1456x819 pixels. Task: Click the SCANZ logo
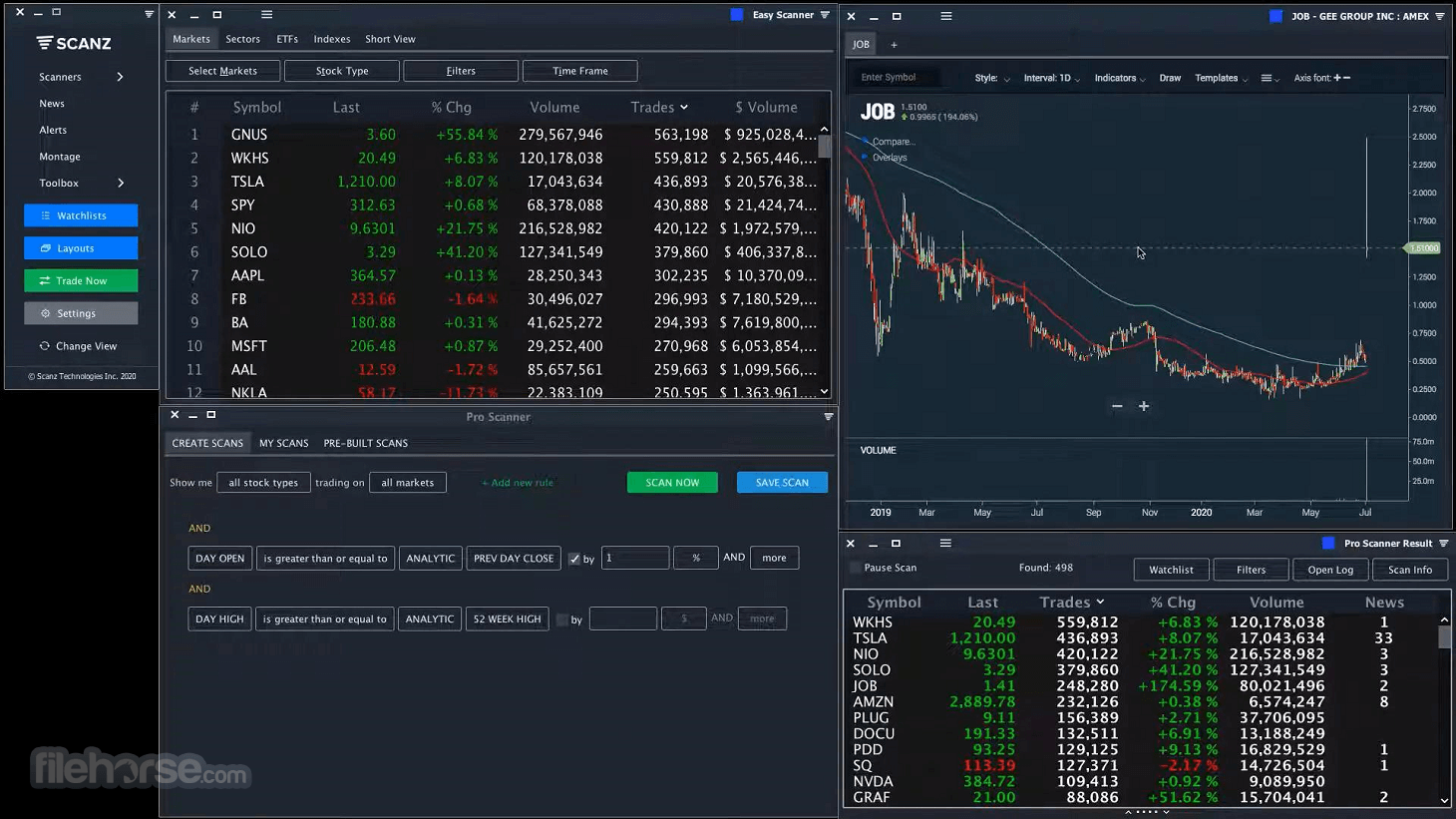[x=74, y=43]
